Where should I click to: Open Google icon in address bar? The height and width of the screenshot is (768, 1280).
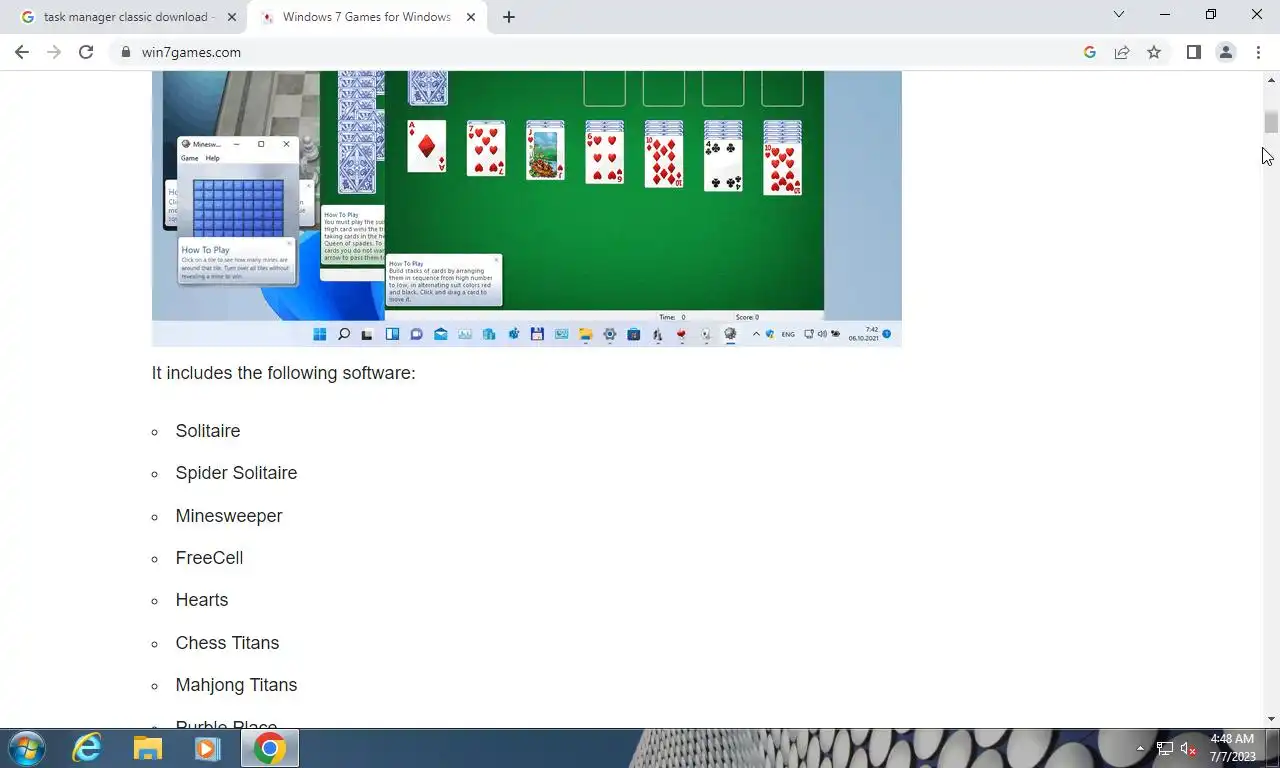(x=1090, y=52)
